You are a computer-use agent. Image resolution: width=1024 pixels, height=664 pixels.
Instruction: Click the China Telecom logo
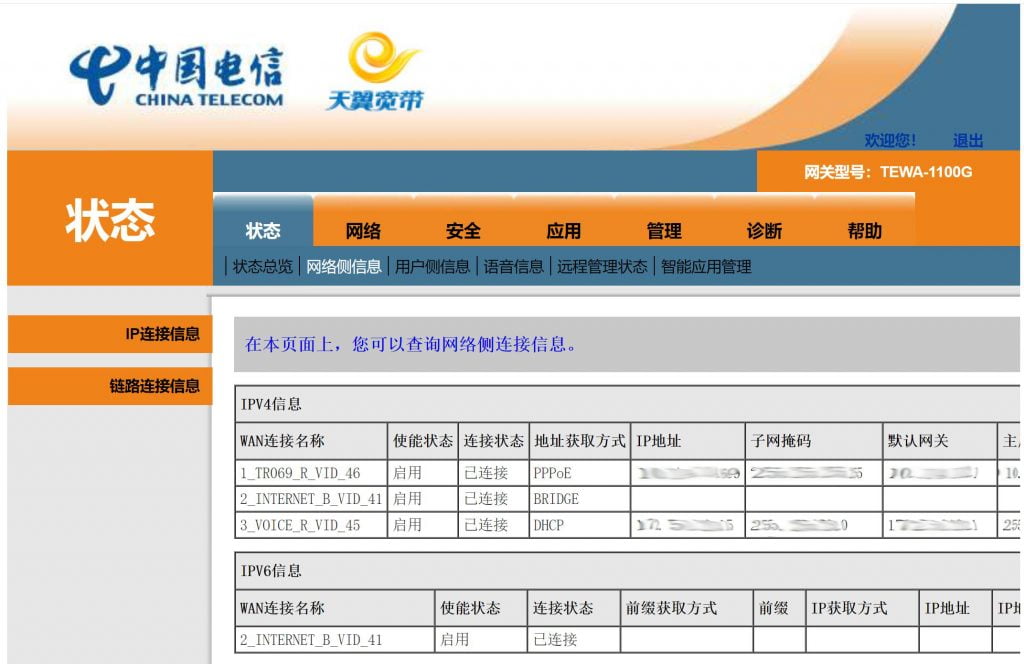tap(176, 75)
